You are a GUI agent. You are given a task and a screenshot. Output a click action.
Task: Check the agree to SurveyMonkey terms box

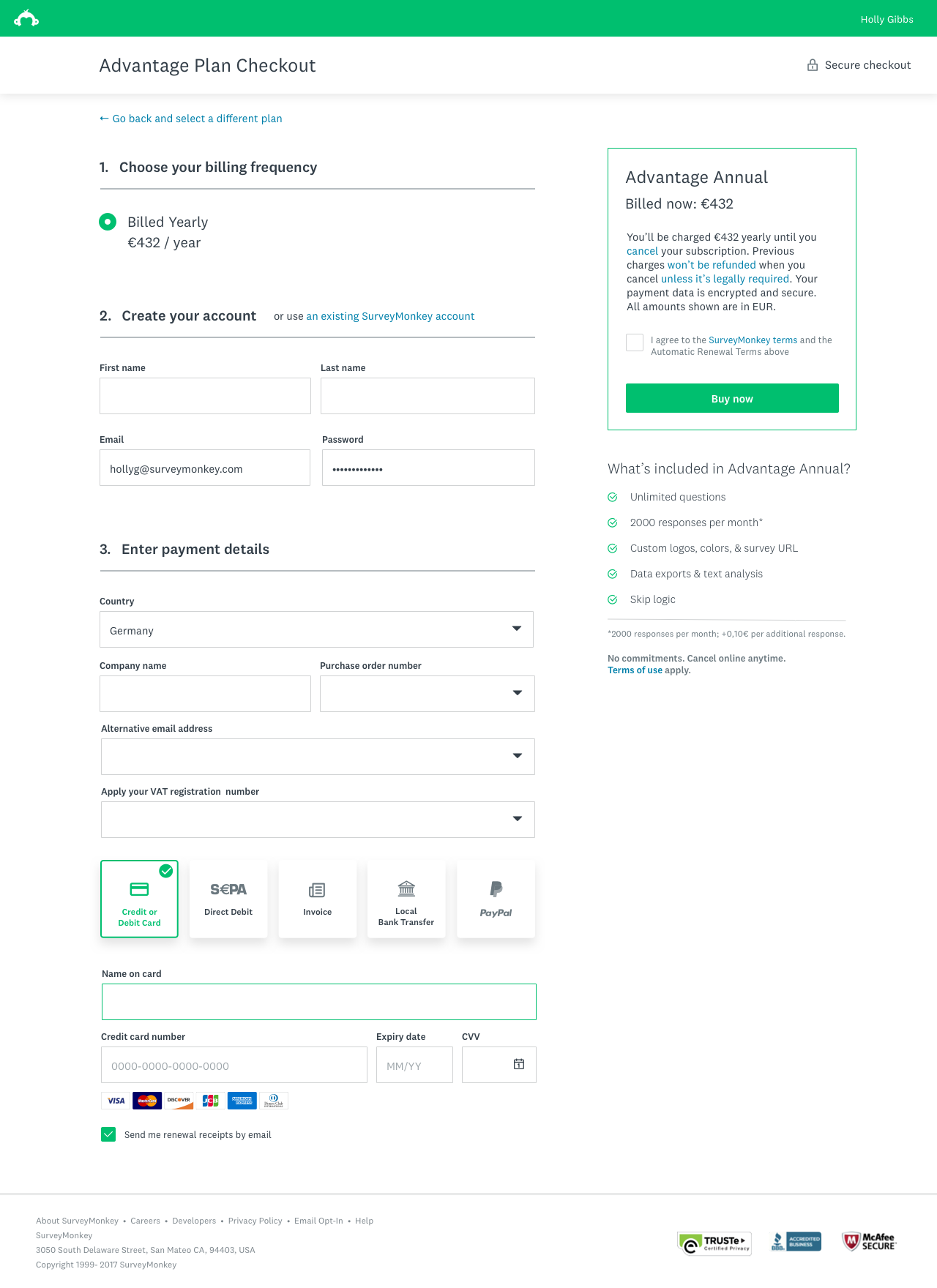pos(635,342)
